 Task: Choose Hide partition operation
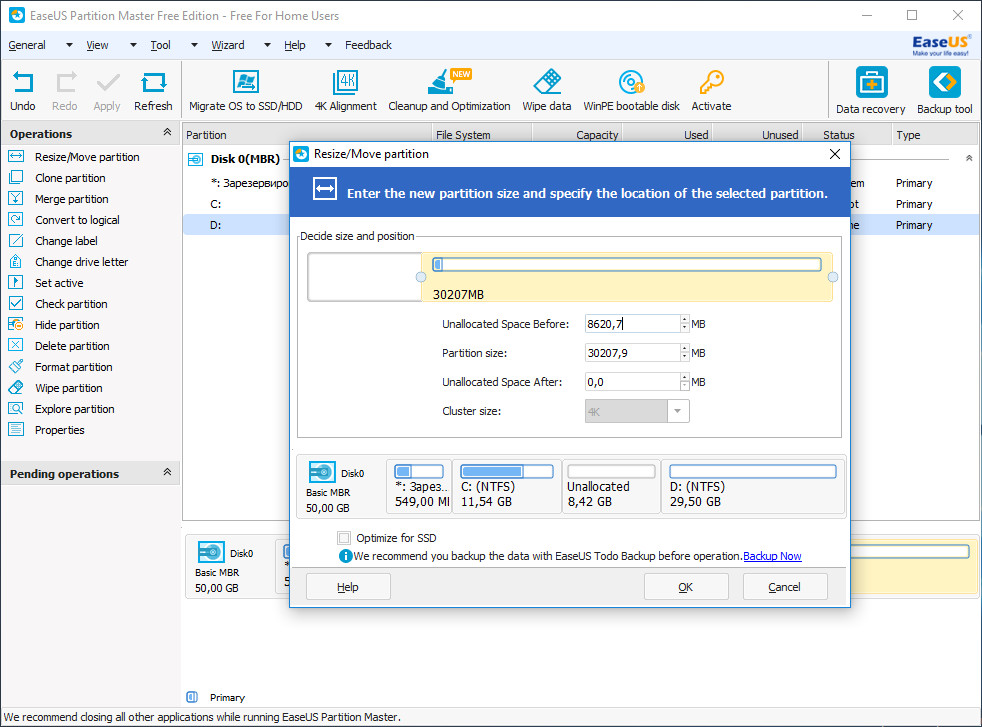click(67, 325)
